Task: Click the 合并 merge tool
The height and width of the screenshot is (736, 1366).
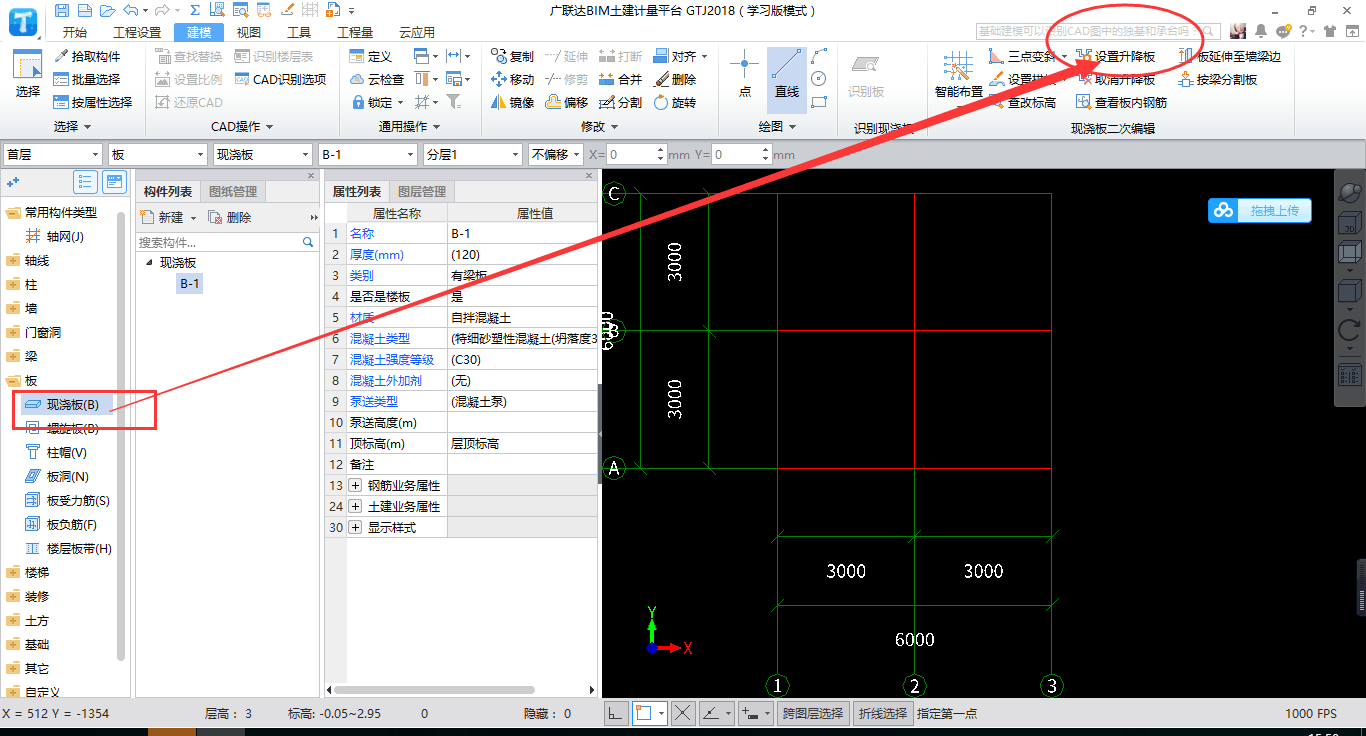Action: 621,79
